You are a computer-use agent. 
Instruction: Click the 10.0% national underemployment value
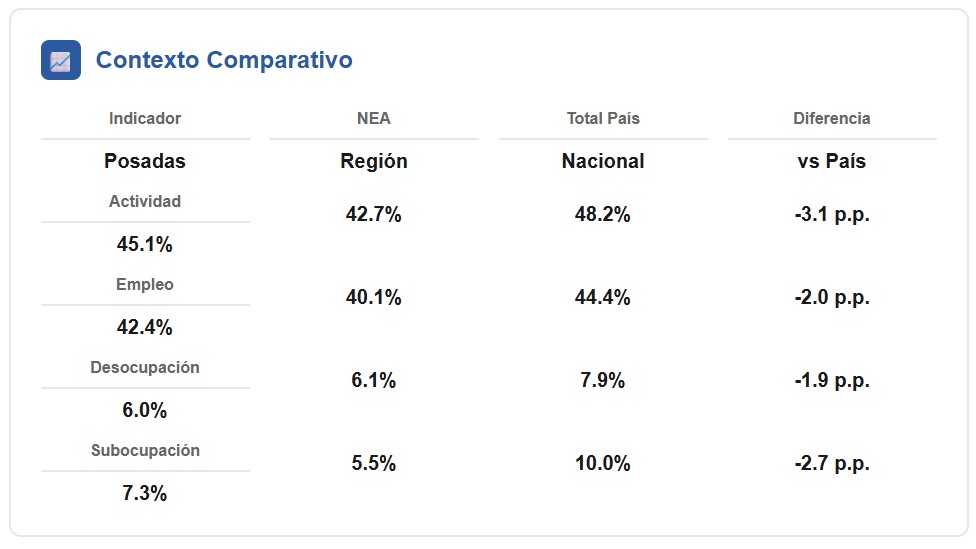603,463
